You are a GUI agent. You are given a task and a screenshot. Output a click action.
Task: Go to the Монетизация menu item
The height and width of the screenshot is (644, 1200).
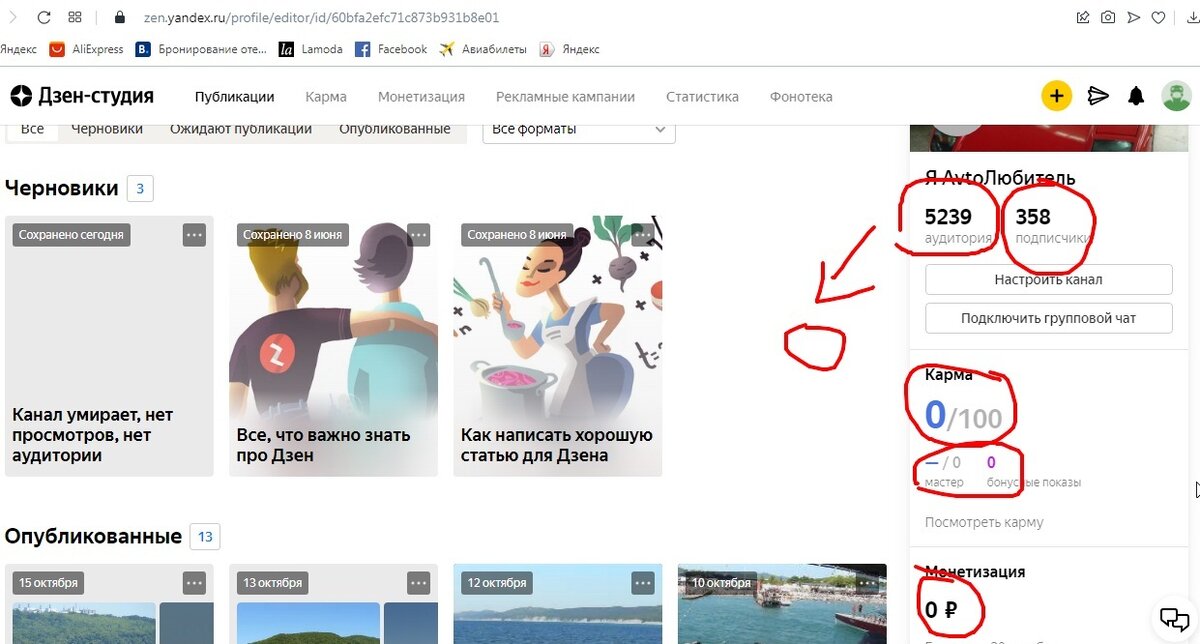coord(420,96)
